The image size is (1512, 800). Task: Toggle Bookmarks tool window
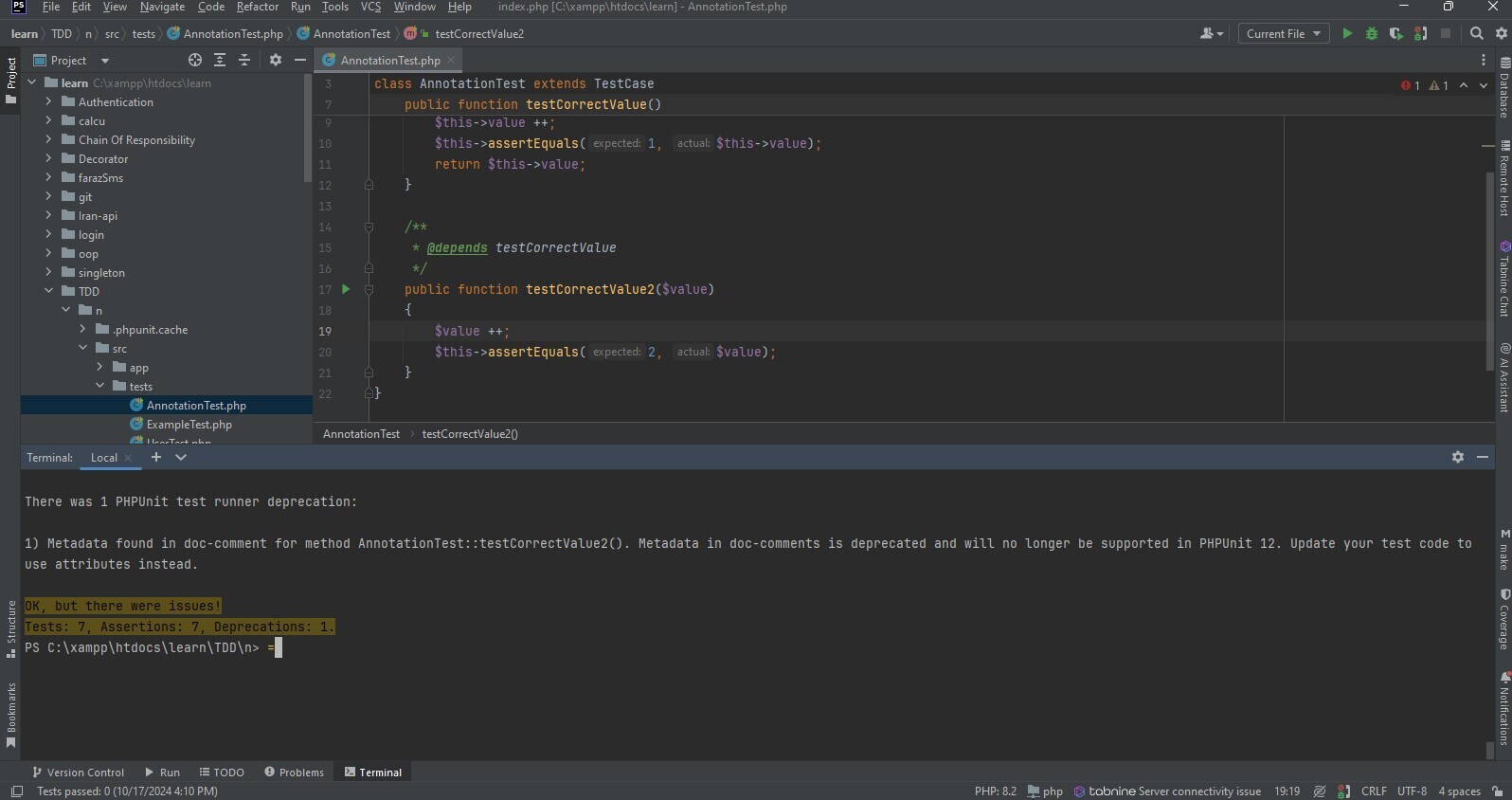point(10,716)
